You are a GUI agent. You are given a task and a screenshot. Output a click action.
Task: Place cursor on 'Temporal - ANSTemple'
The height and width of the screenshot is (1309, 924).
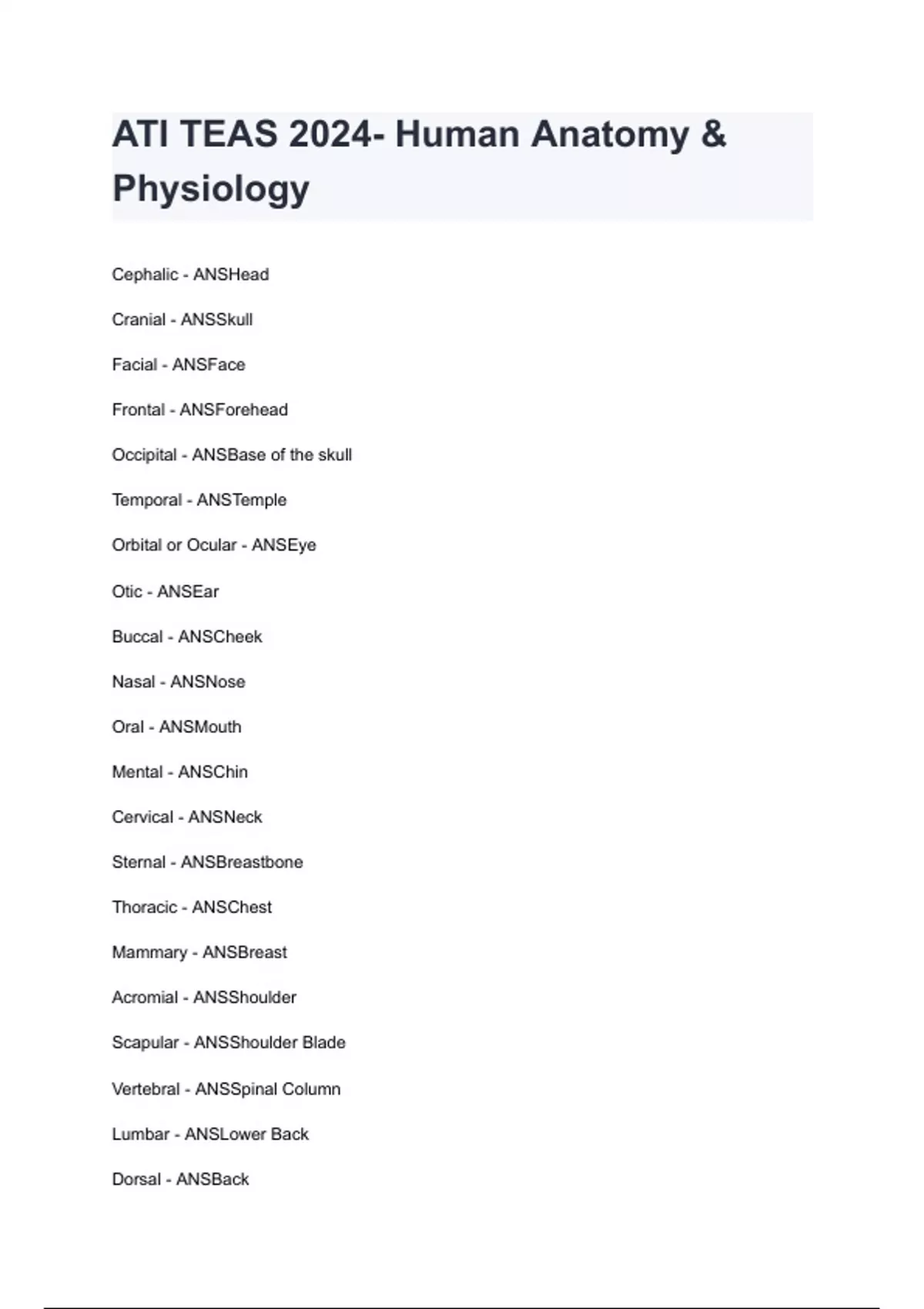(x=199, y=500)
